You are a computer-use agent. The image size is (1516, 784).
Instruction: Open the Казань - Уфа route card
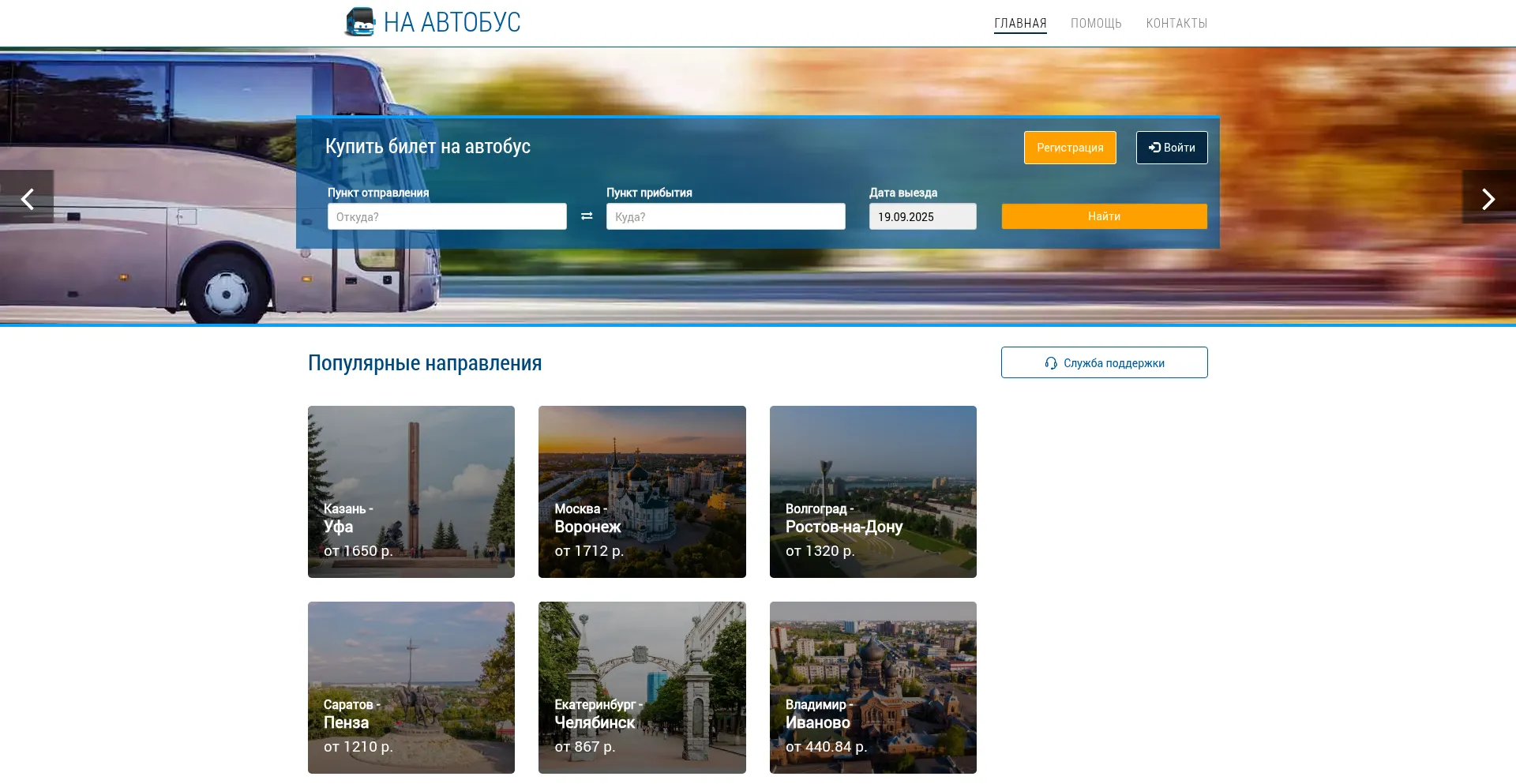point(411,492)
